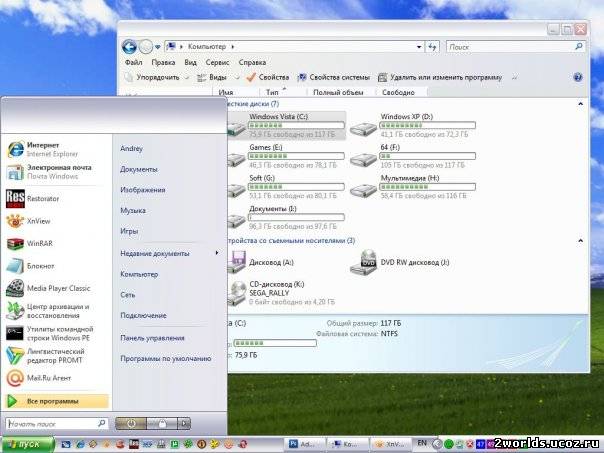Open the Упорядочить dropdown
604x453 pixels.
pyautogui.click(x=157, y=77)
